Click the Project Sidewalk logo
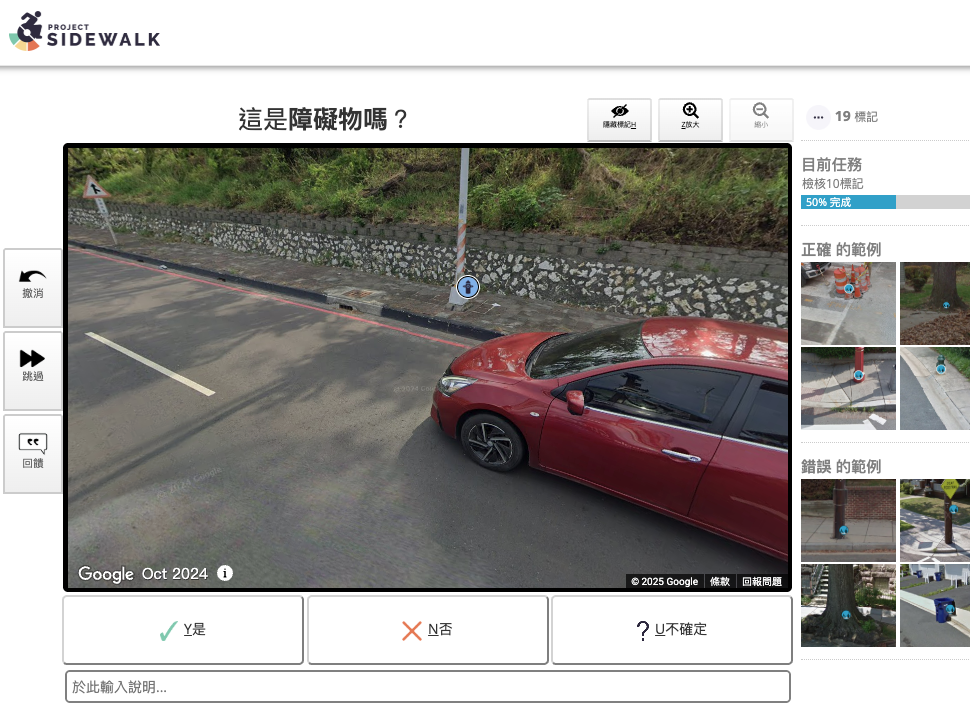 pyautogui.click(x=84, y=31)
